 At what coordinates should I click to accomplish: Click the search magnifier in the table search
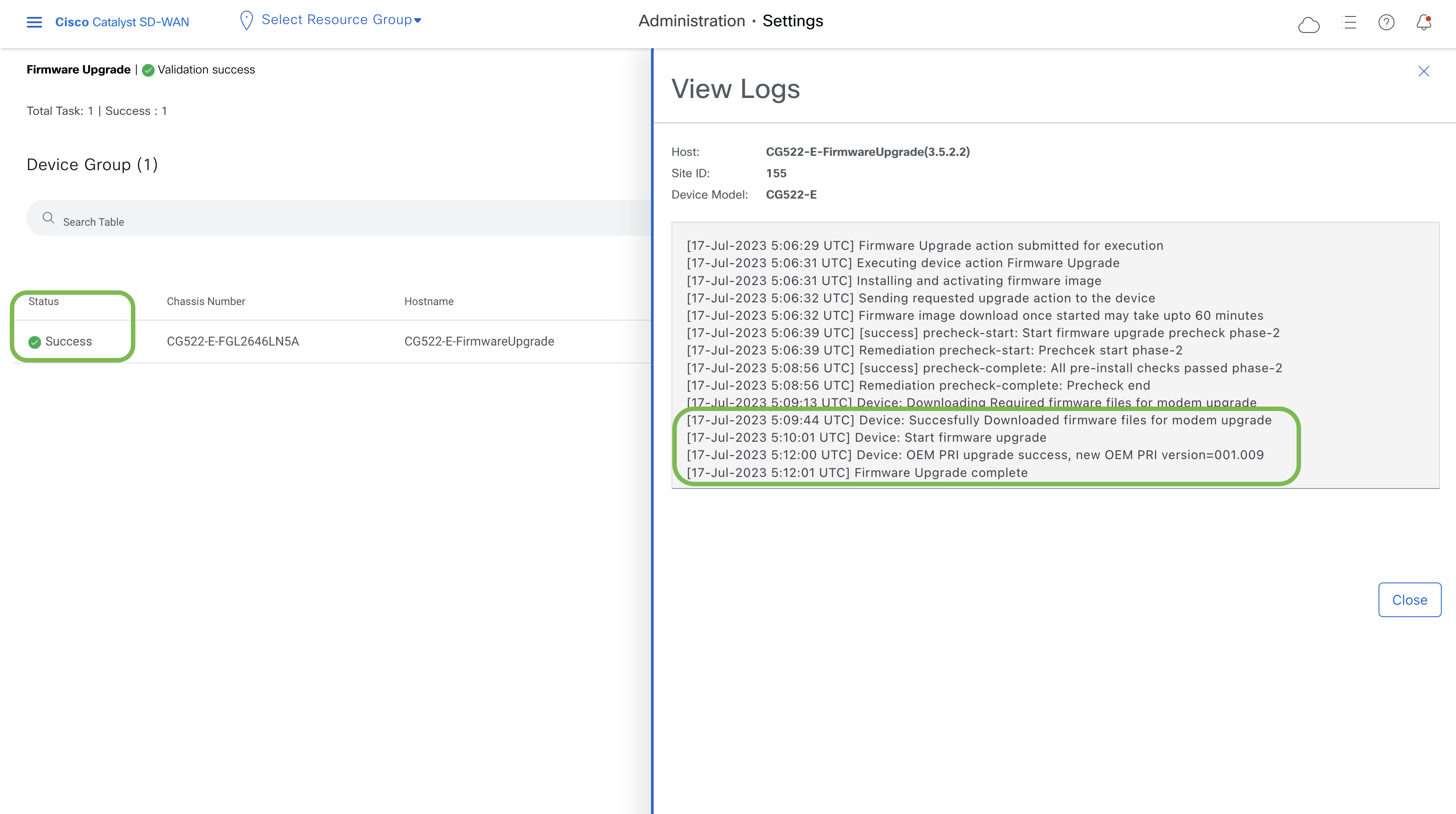point(49,218)
